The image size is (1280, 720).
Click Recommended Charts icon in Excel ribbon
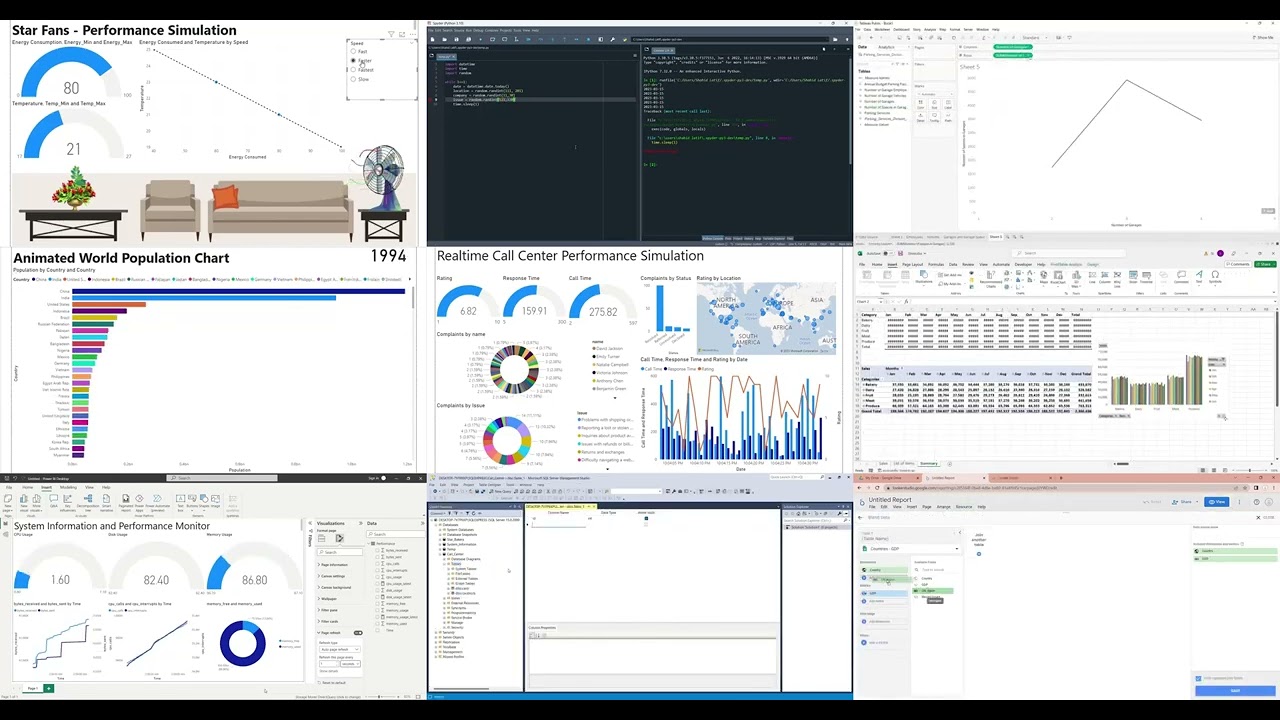(991, 279)
